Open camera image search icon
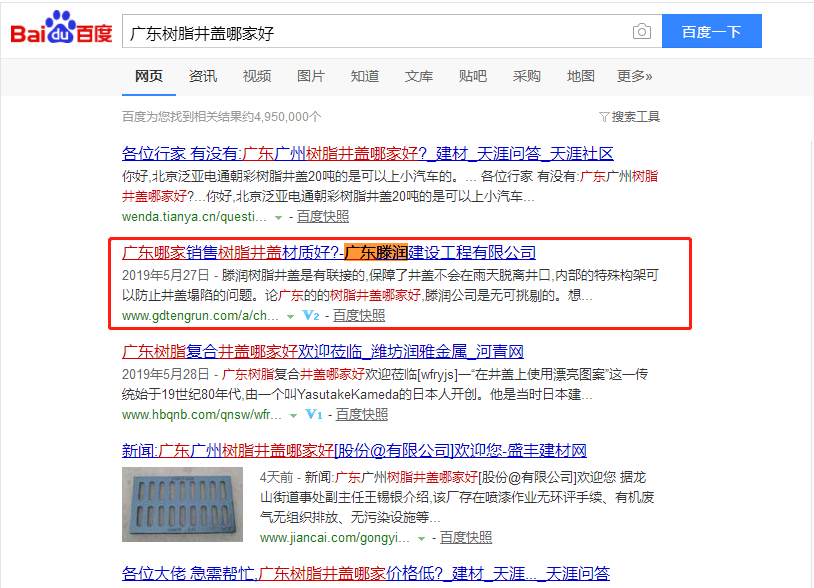The height and width of the screenshot is (588, 814). 642,32
